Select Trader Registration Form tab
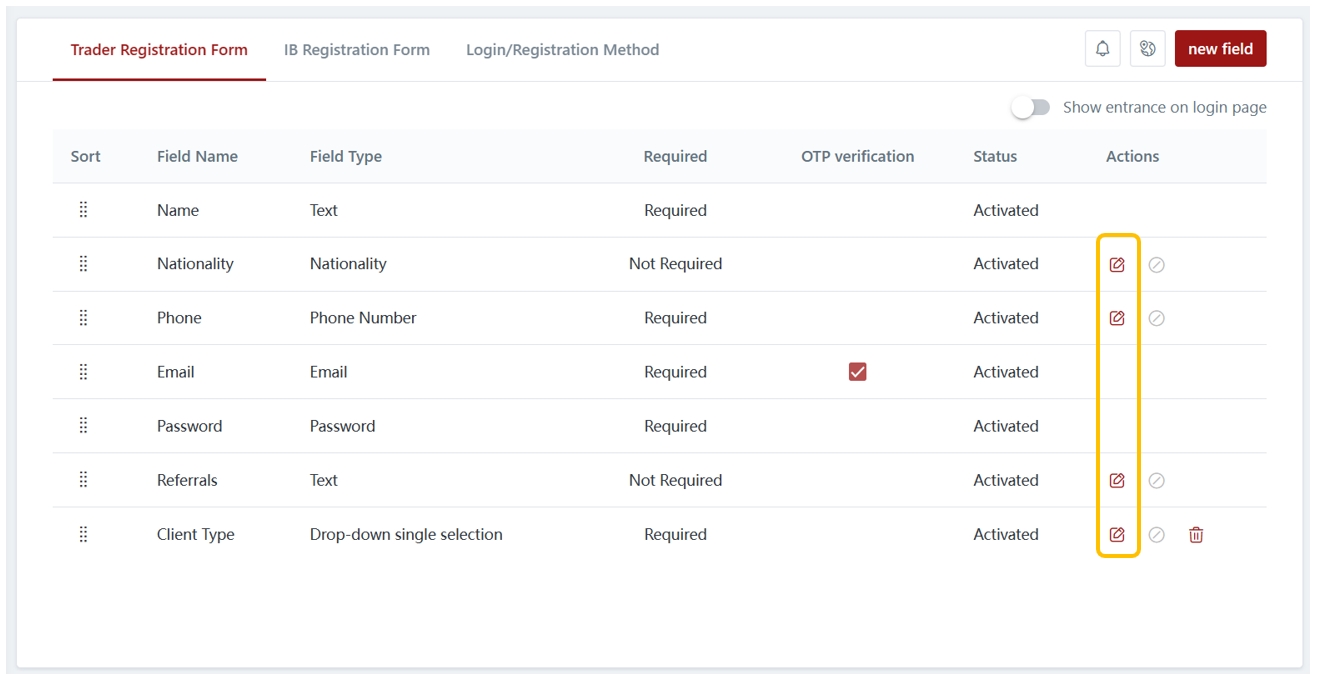This screenshot has height=676, width=1317. (x=159, y=50)
